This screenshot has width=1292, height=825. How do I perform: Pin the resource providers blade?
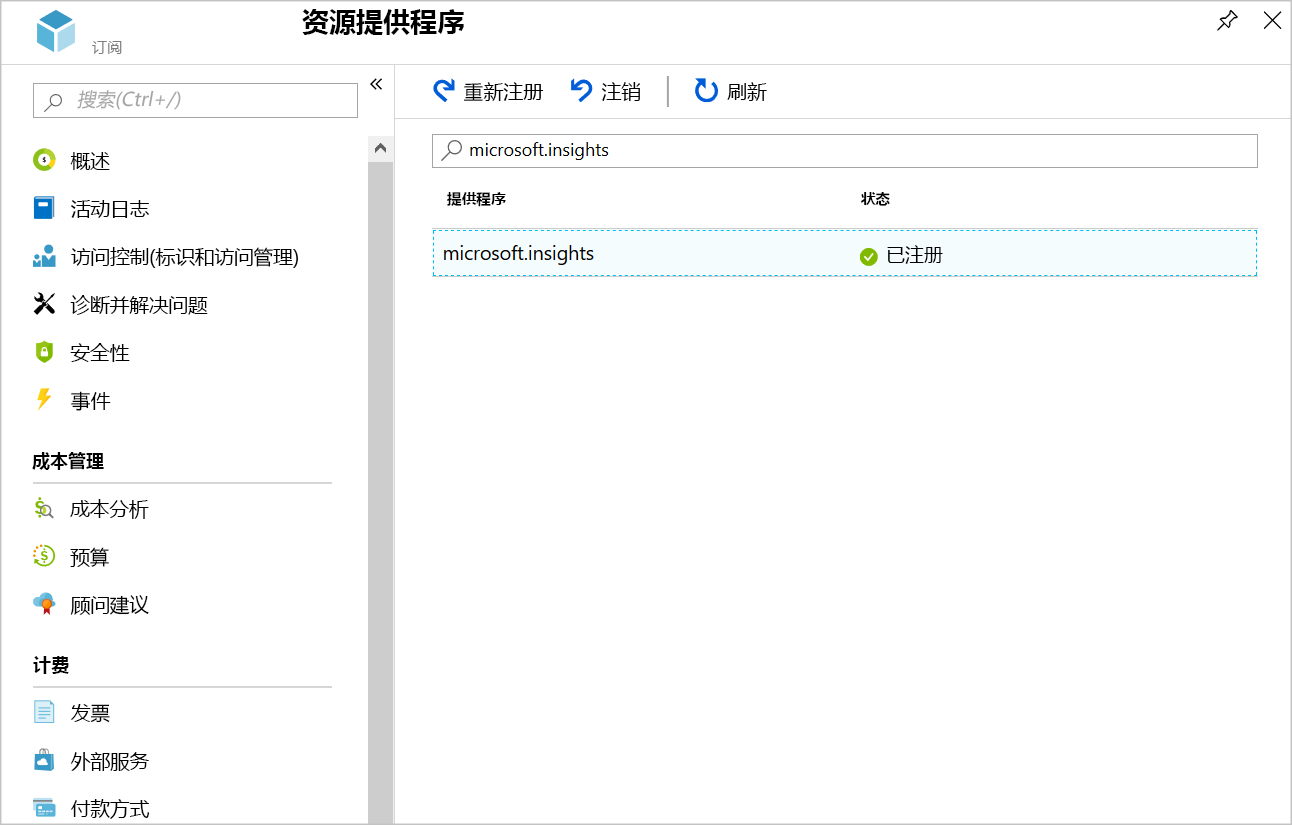tap(1227, 21)
